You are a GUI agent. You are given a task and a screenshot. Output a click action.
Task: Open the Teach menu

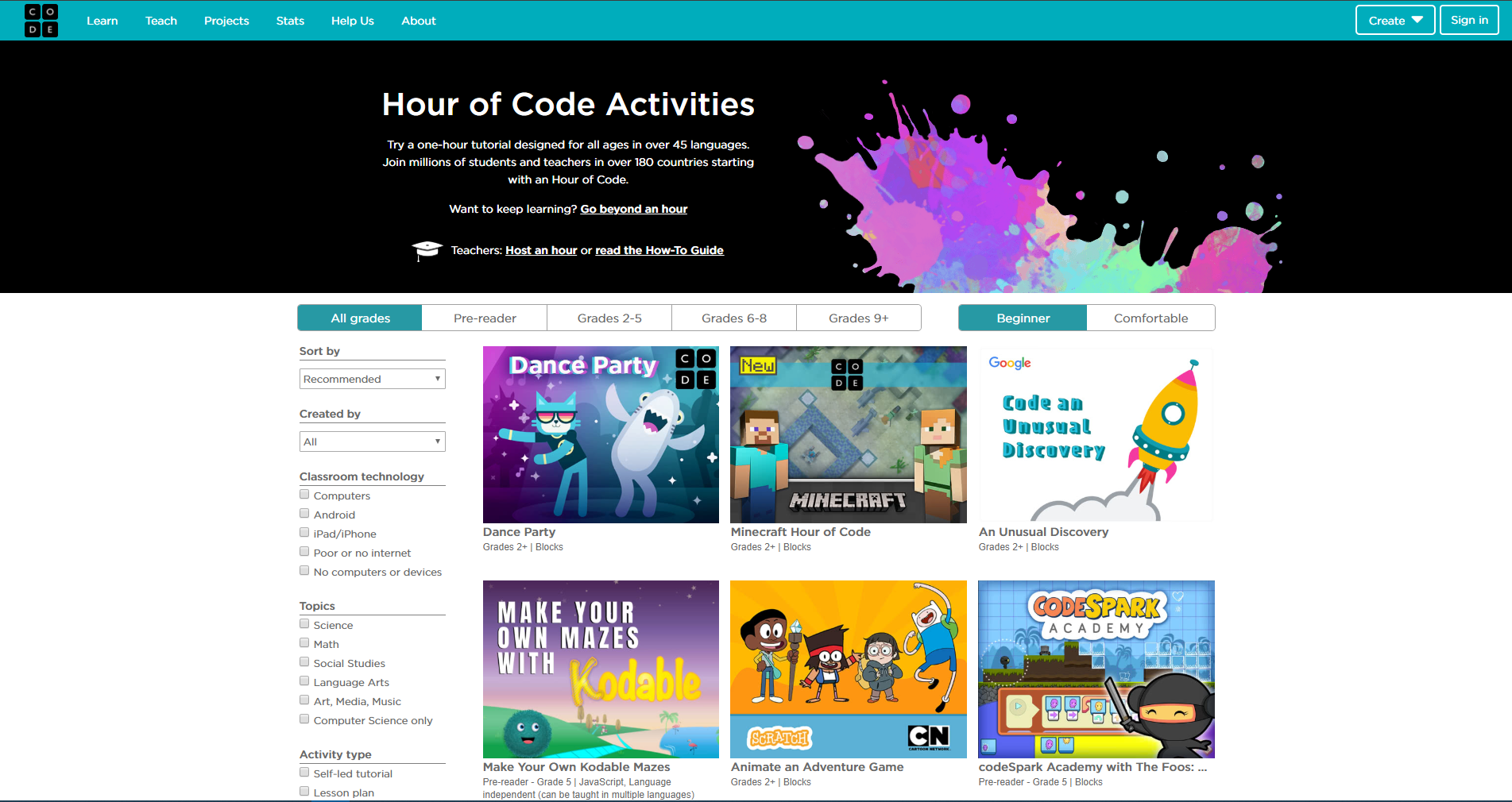pyautogui.click(x=161, y=21)
